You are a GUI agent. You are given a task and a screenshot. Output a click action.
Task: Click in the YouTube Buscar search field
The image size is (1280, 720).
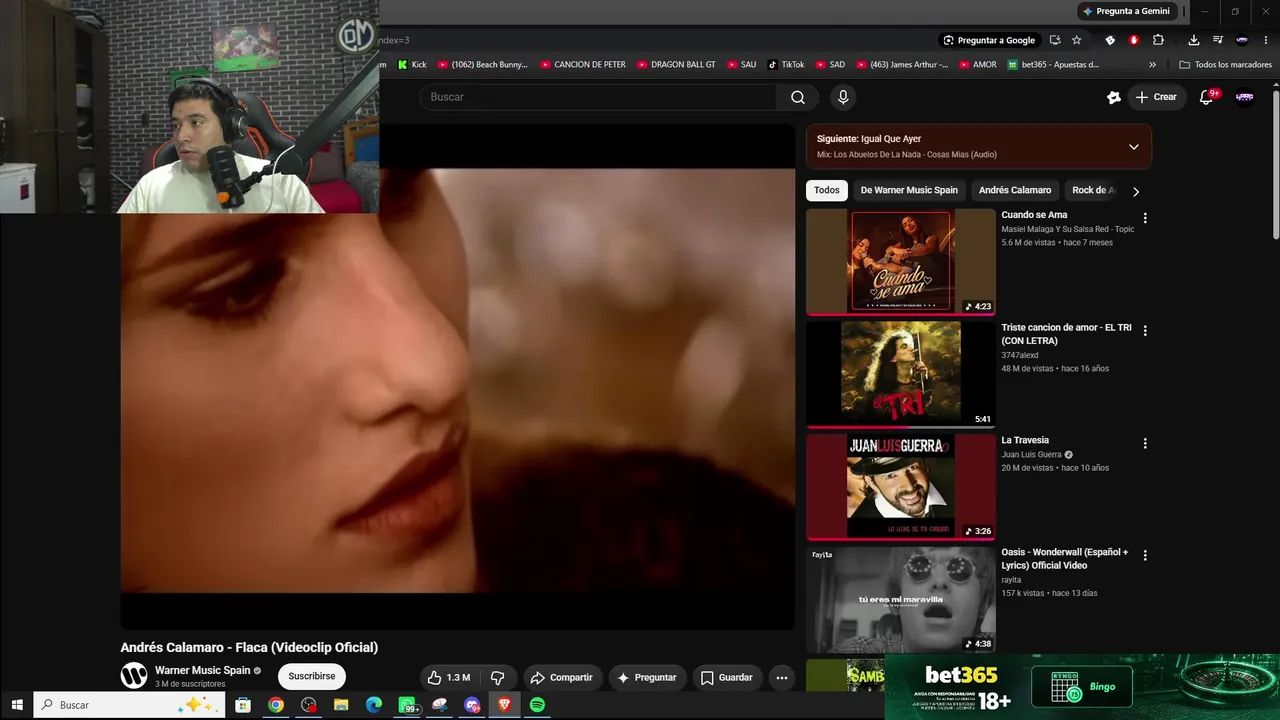pos(598,97)
